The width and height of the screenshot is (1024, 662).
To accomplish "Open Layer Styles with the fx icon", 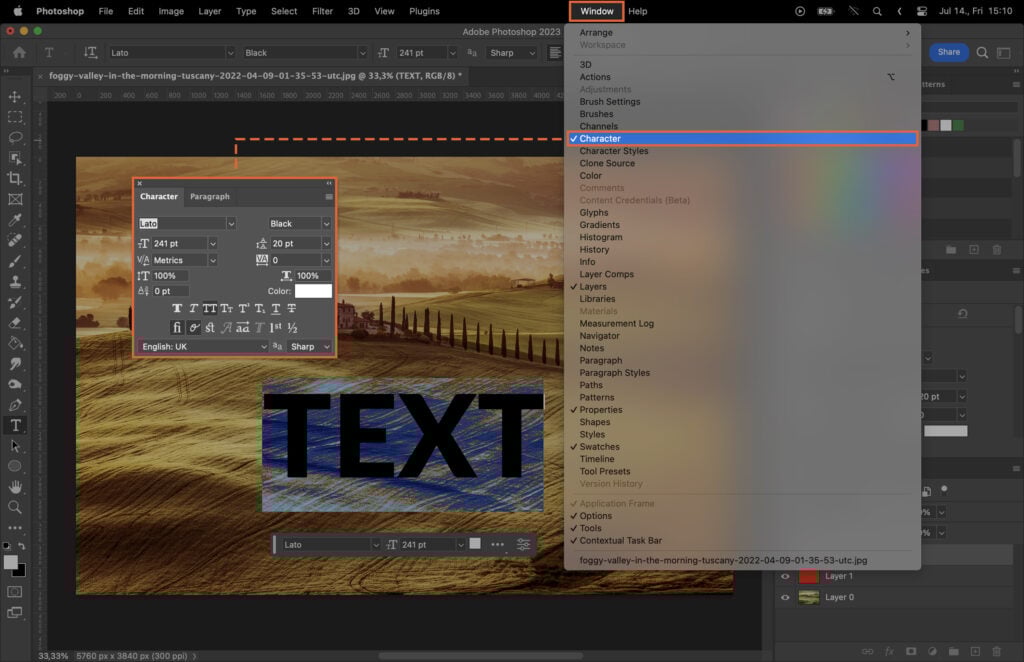I will point(889,651).
